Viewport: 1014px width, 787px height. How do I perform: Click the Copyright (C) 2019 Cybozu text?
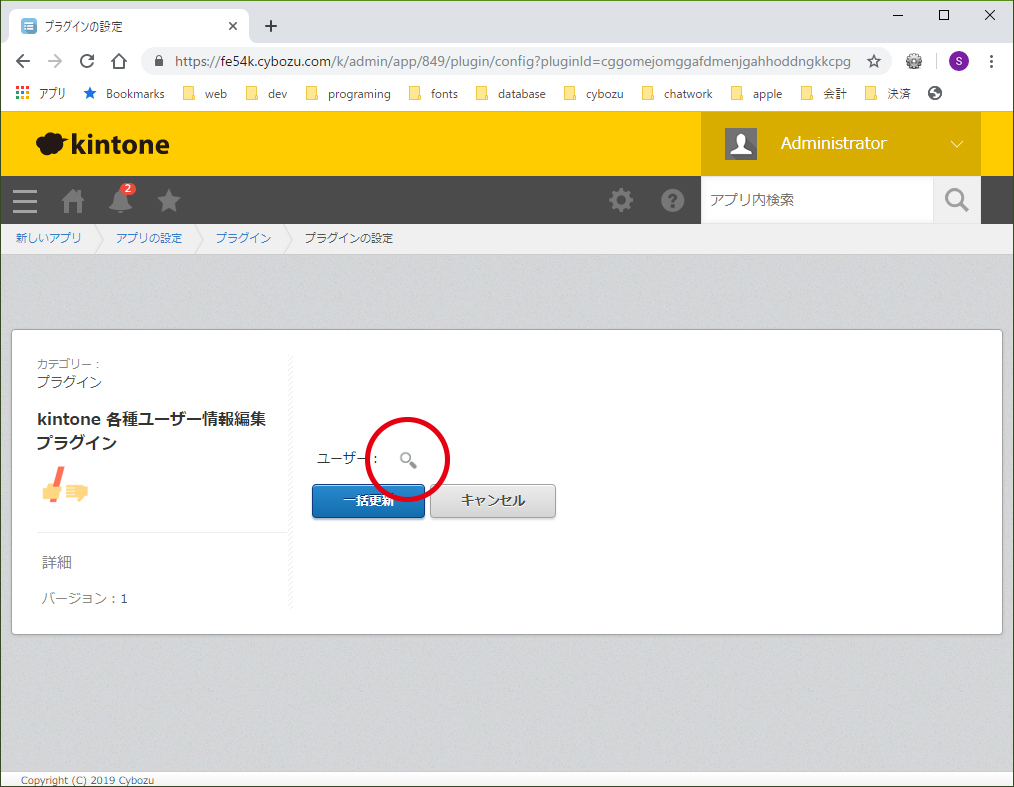coord(87,780)
